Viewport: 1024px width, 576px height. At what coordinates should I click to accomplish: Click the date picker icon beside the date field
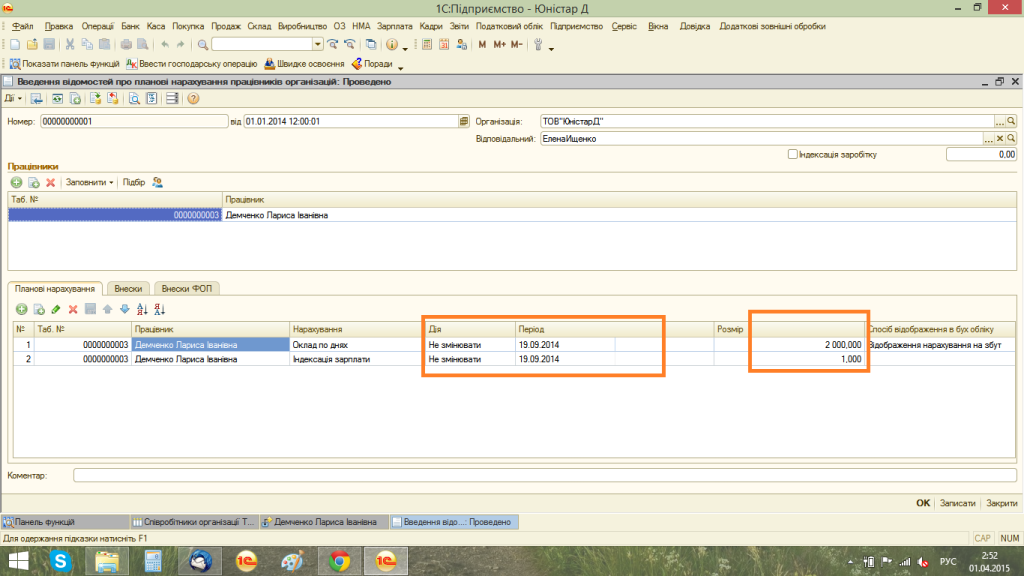pos(464,121)
